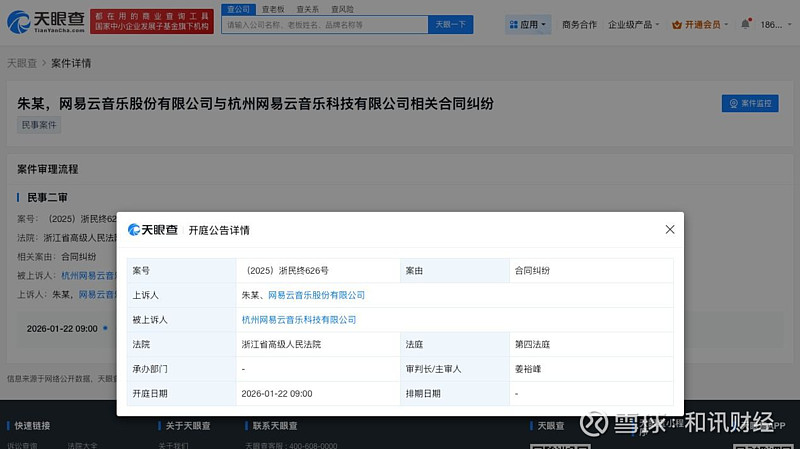Switch to the 查关系 search tab
Image resolution: width=800 pixels, height=449 pixels.
coord(307,9)
